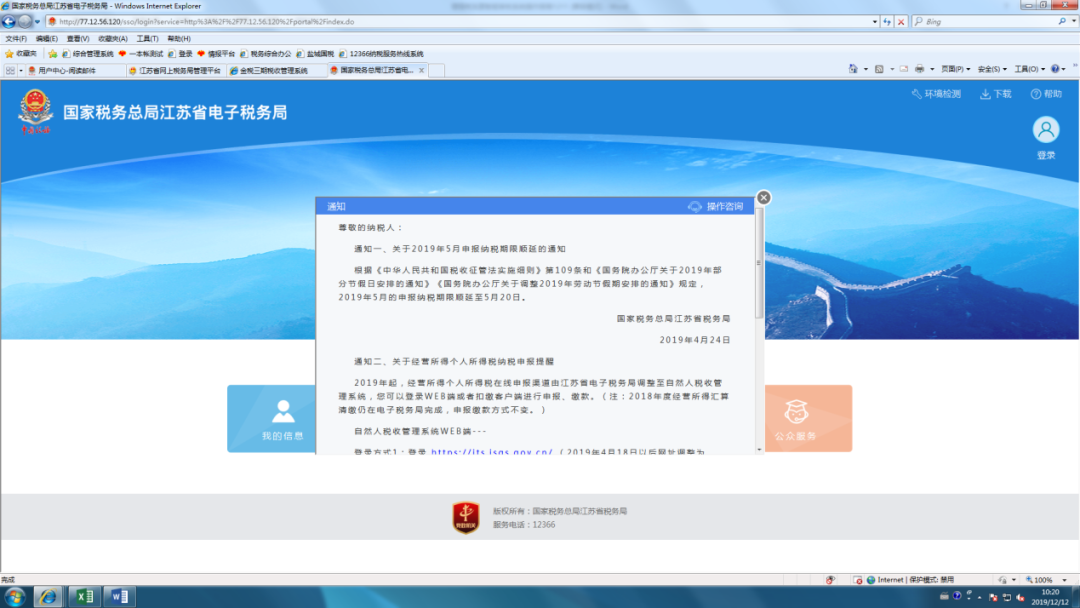The height and width of the screenshot is (608, 1080).
Task: Click the browser Back arrow button
Action: (9, 21)
